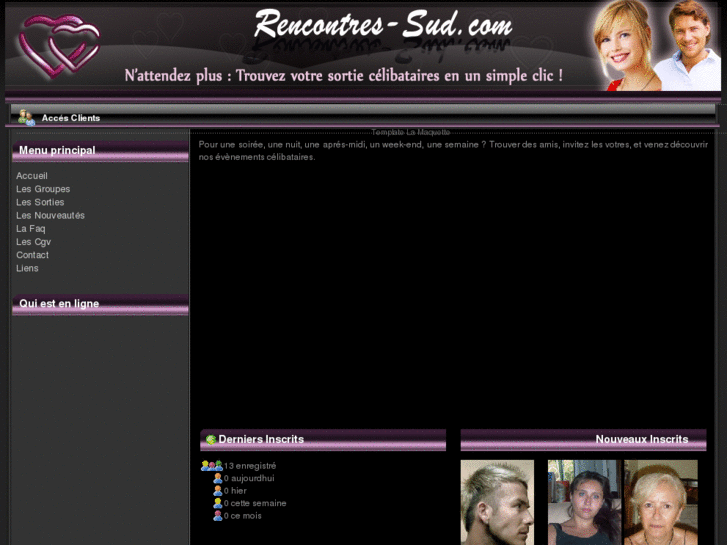Click the banner couple photo
This screenshot has height=545, width=727.
pyautogui.click(x=655, y=45)
